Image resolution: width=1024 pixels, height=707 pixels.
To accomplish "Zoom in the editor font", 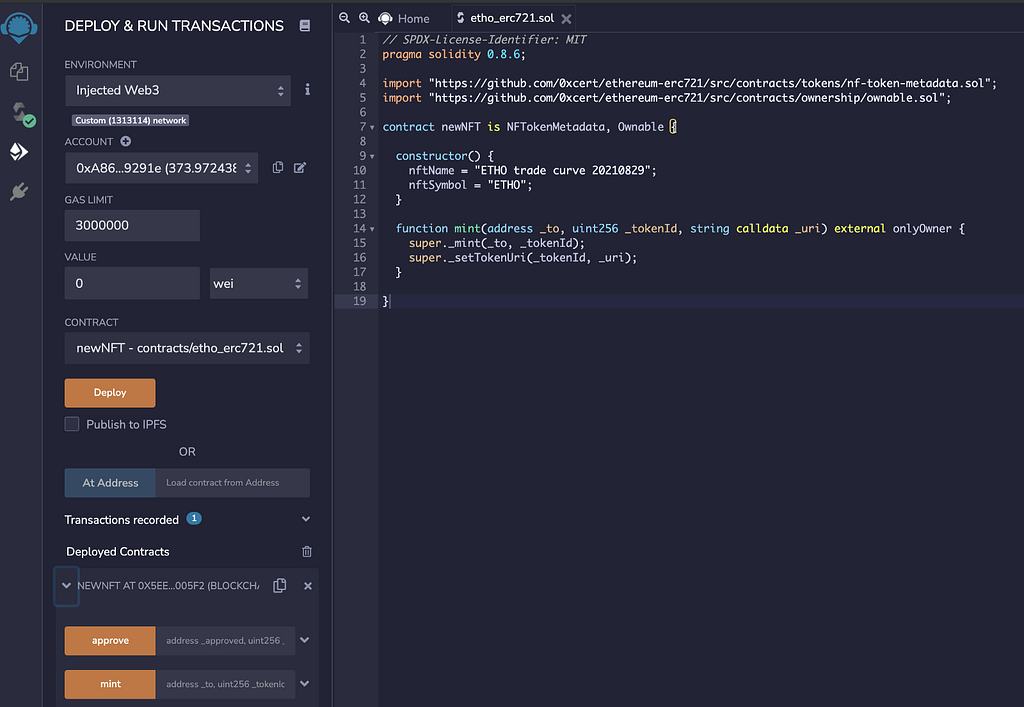I will tap(364, 18).
